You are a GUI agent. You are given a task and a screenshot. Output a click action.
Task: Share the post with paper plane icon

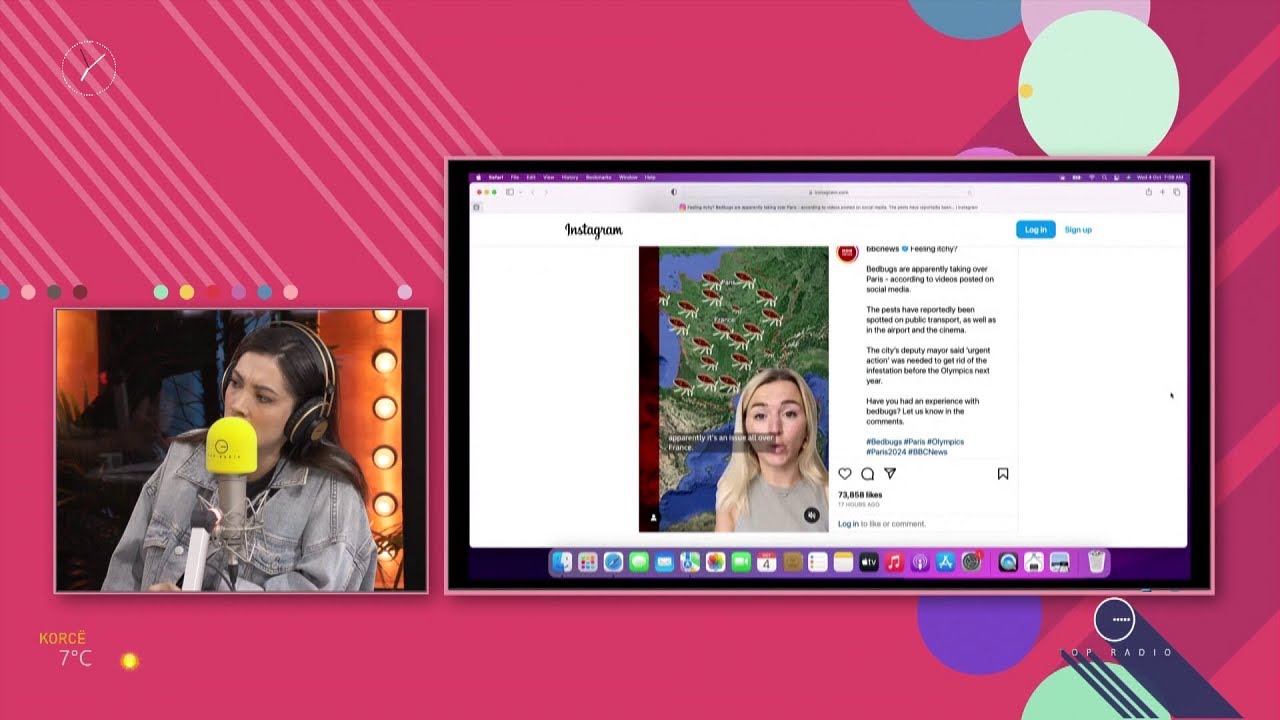890,474
